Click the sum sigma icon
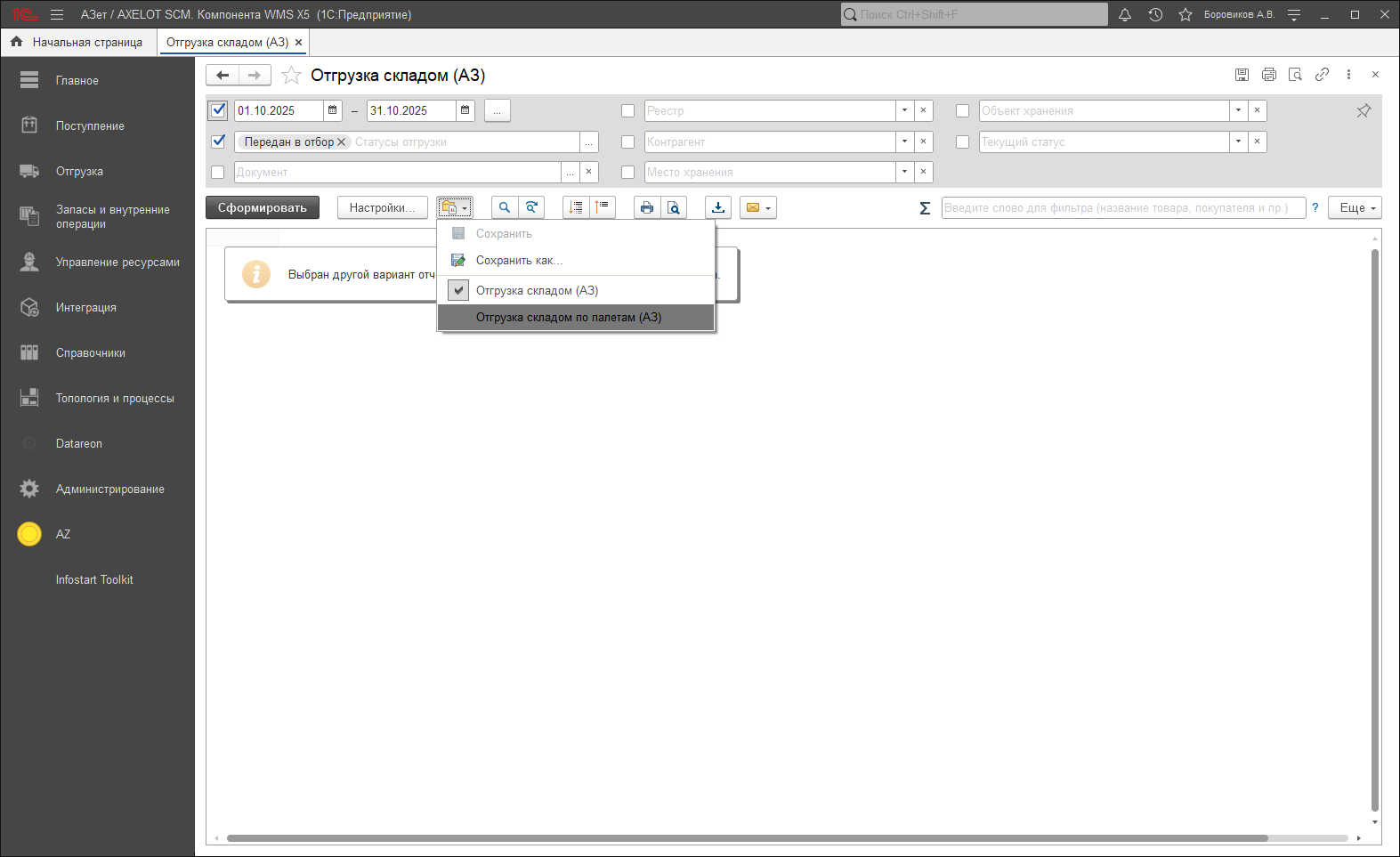 pos(925,208)
